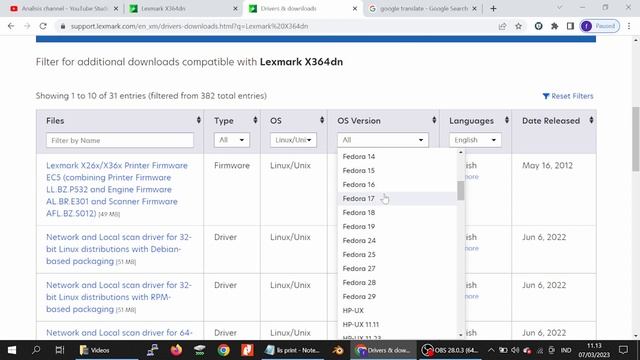Pick Fedora 27 from list
The image size is (640, 360).
point(397,269)
